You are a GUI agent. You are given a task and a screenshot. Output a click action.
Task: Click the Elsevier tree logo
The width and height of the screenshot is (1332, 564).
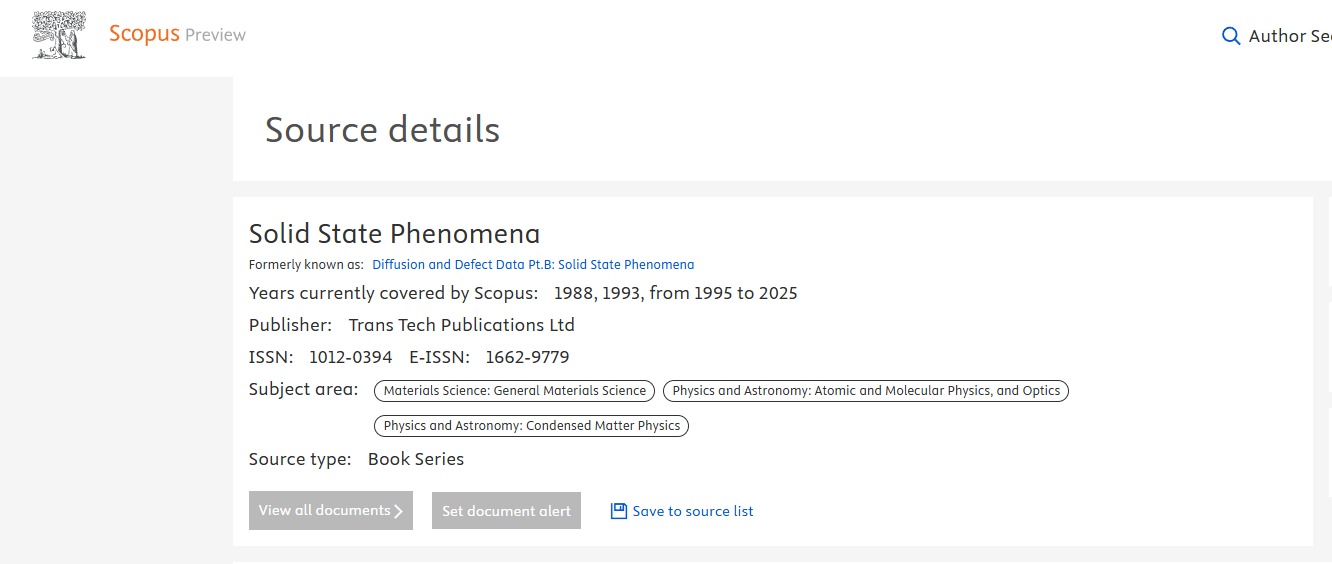pos(59,35)
